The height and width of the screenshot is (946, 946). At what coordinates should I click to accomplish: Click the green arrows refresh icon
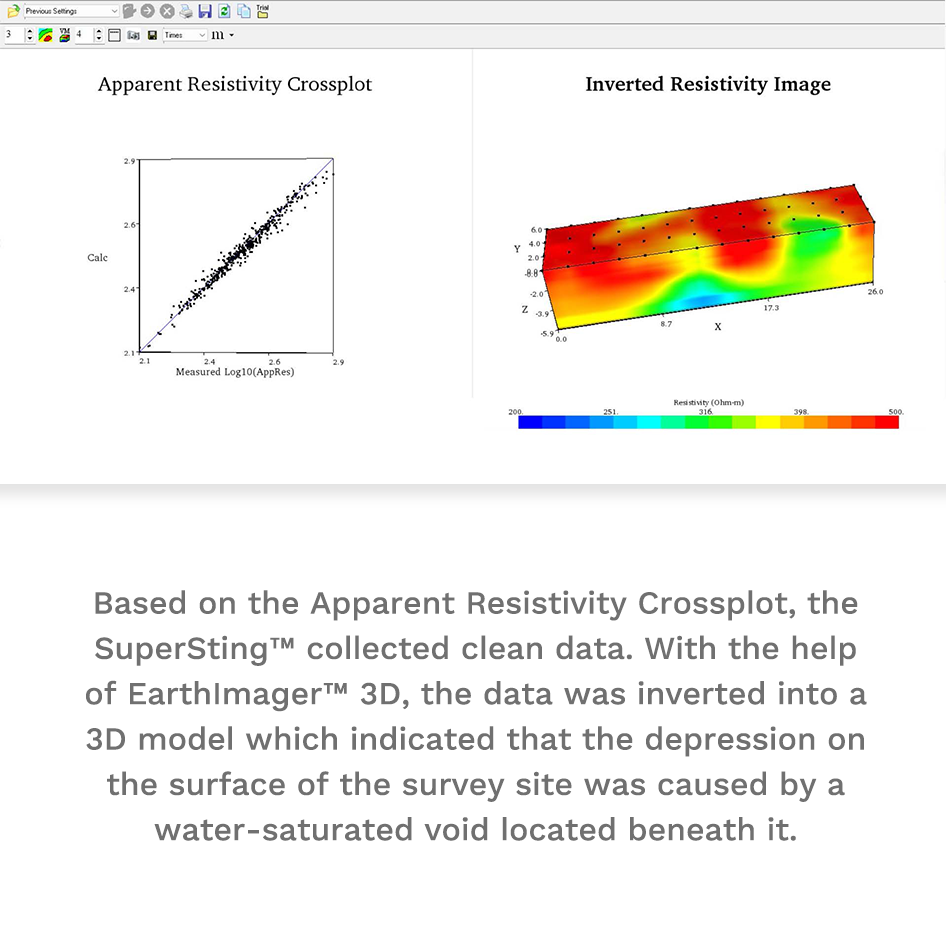point(224,11)
